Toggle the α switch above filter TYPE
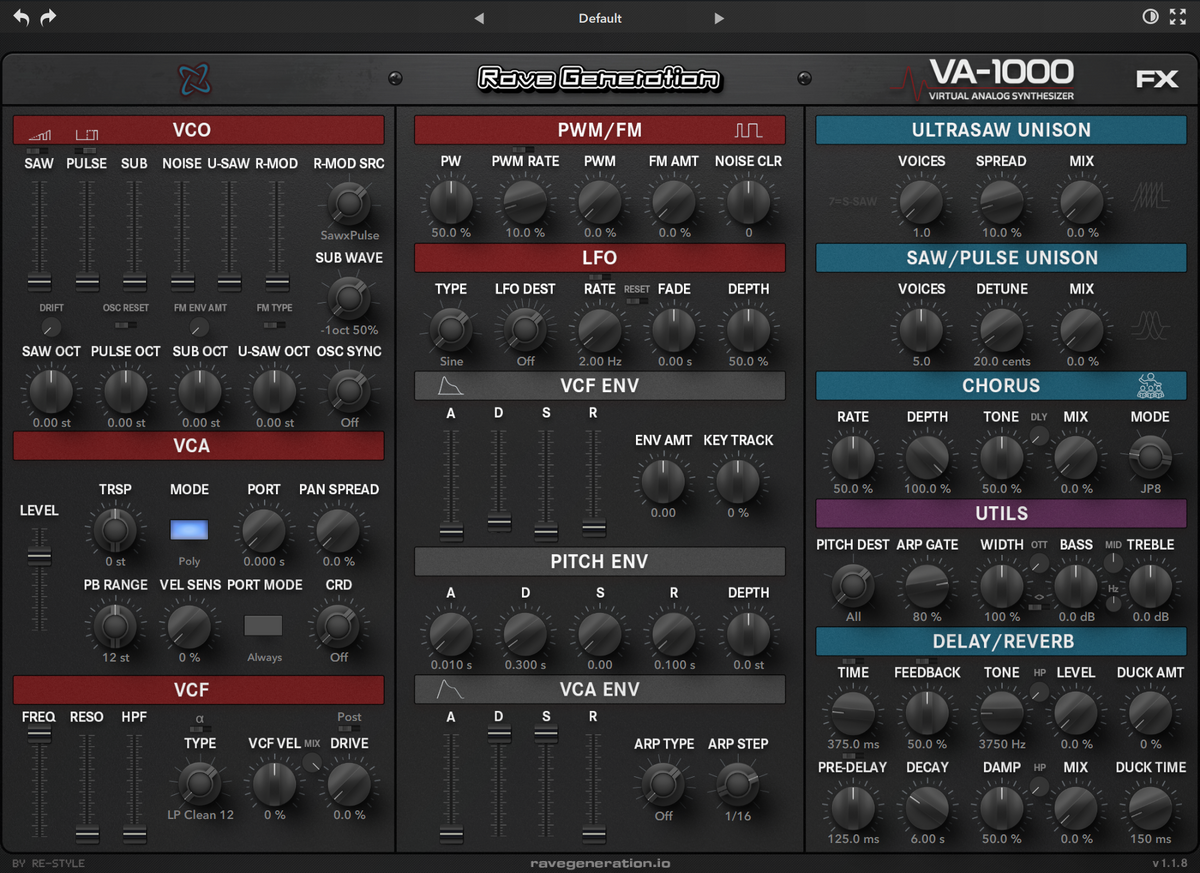1200x873 pixels. pos(199,729)
